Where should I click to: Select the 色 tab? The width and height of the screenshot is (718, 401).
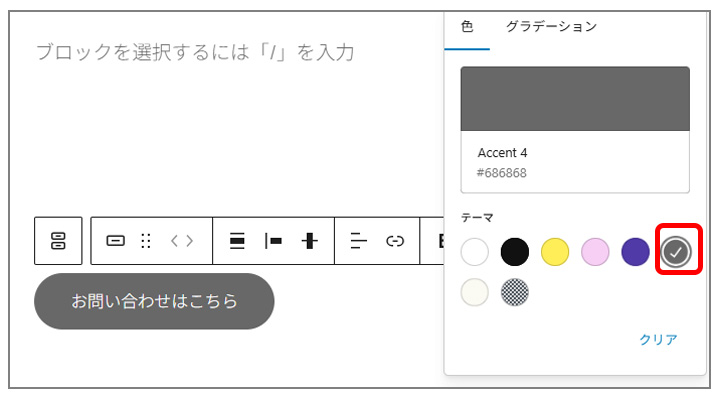[467, 27]
